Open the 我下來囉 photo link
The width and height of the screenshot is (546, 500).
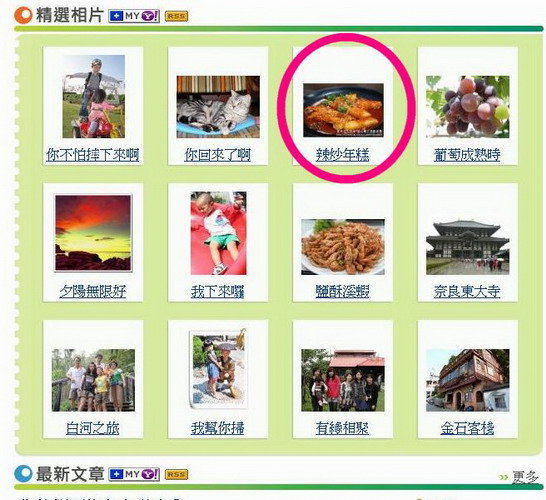pyautogui.click(x=217, y=291)
